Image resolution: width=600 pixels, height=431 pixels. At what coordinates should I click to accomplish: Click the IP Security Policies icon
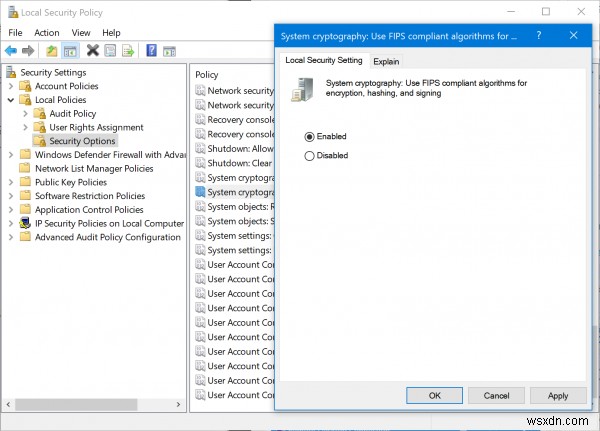click(x=25, y=223)
